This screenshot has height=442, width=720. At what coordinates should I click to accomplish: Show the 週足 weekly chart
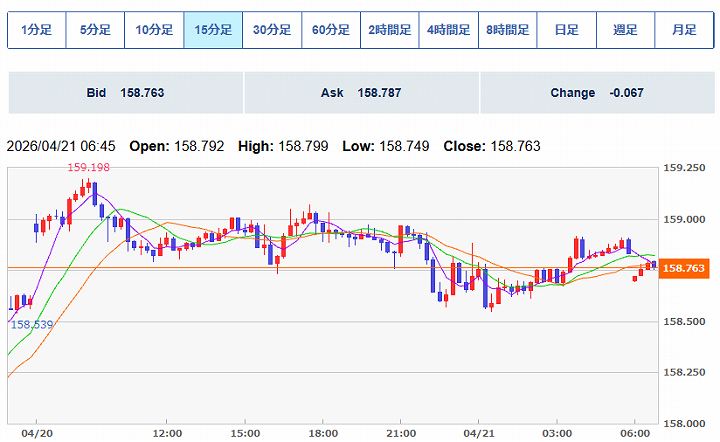(626, 30)
